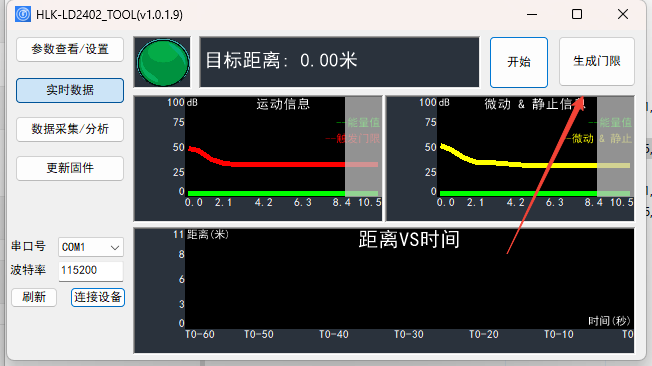
Task: Click the 连接设备 button
Action: pyautogui.click(x=98, y=297)
